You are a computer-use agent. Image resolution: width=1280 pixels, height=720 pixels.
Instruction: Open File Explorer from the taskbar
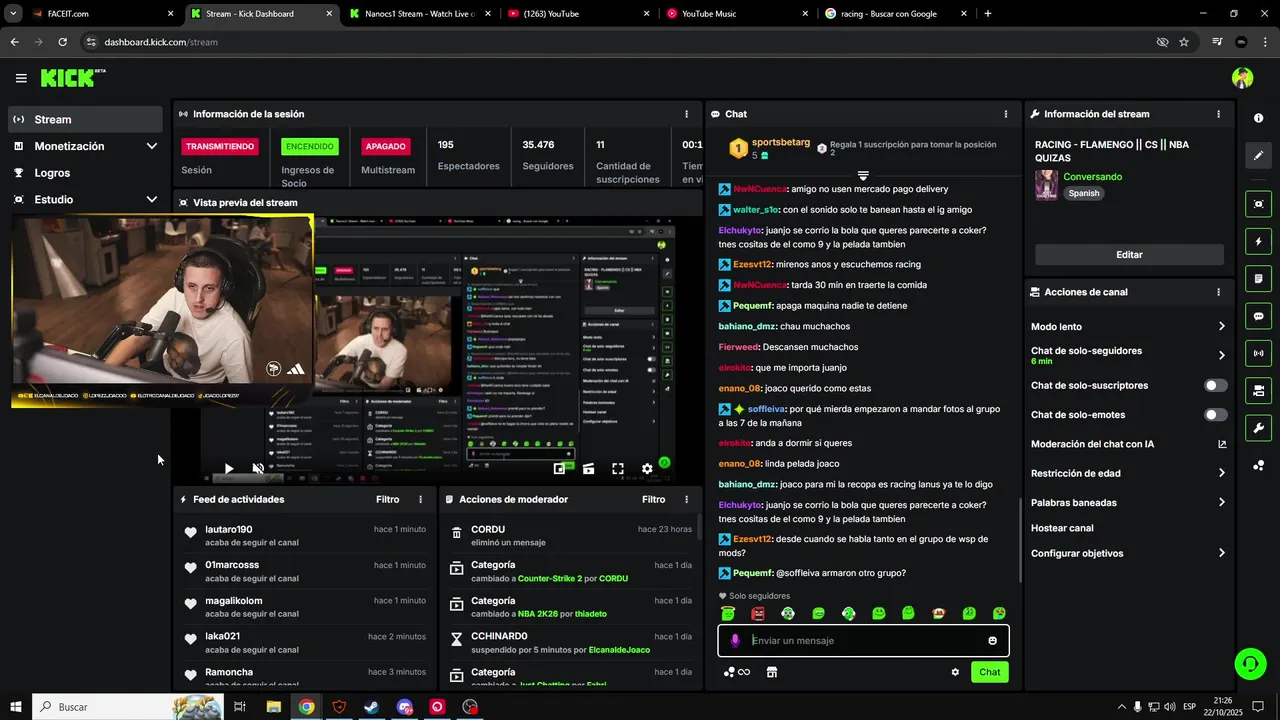(x=273, y=707)
